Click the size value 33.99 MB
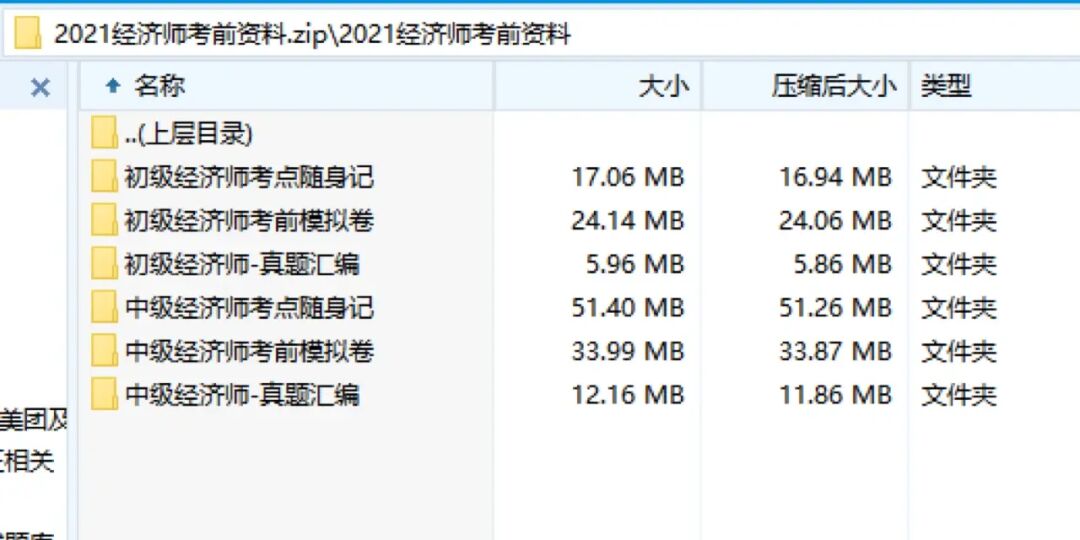1080x540 pixels. 627,352
